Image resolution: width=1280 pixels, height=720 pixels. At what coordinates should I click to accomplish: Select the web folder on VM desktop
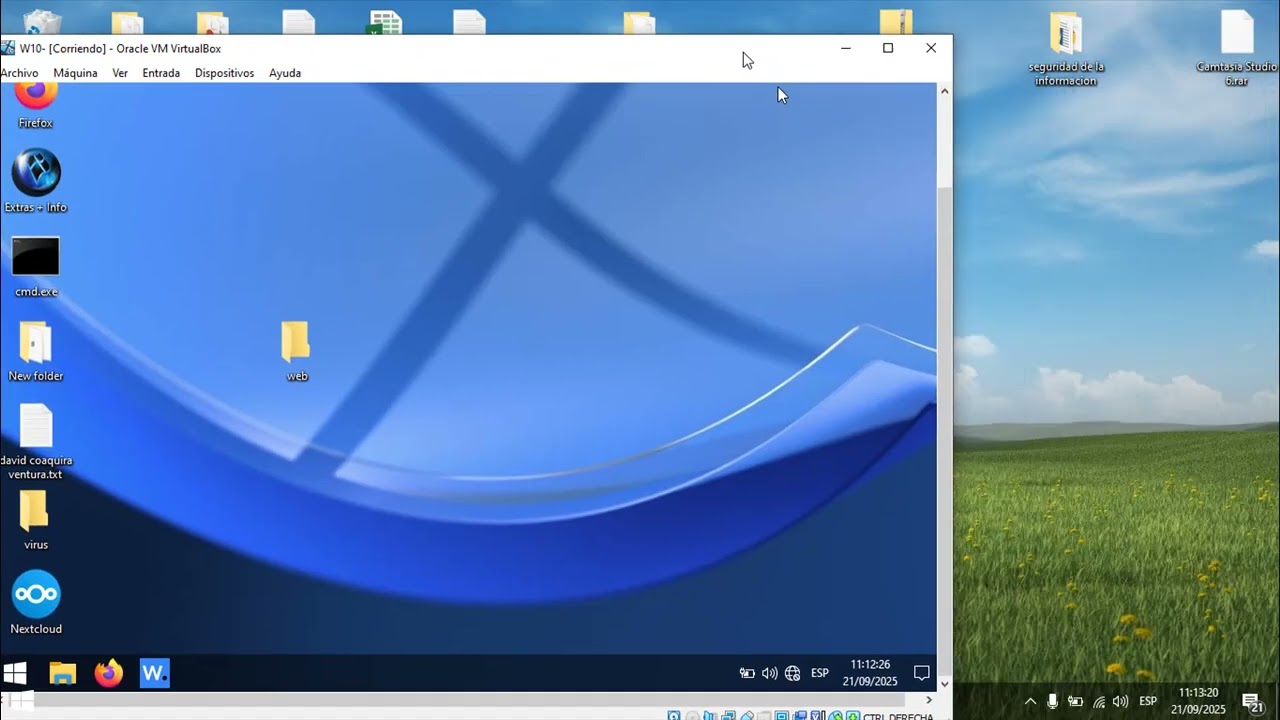(x=296, y=351)
